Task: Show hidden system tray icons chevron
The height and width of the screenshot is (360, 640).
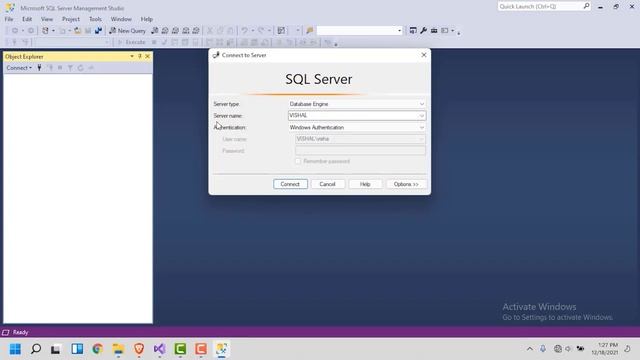Action: point(529,349)
